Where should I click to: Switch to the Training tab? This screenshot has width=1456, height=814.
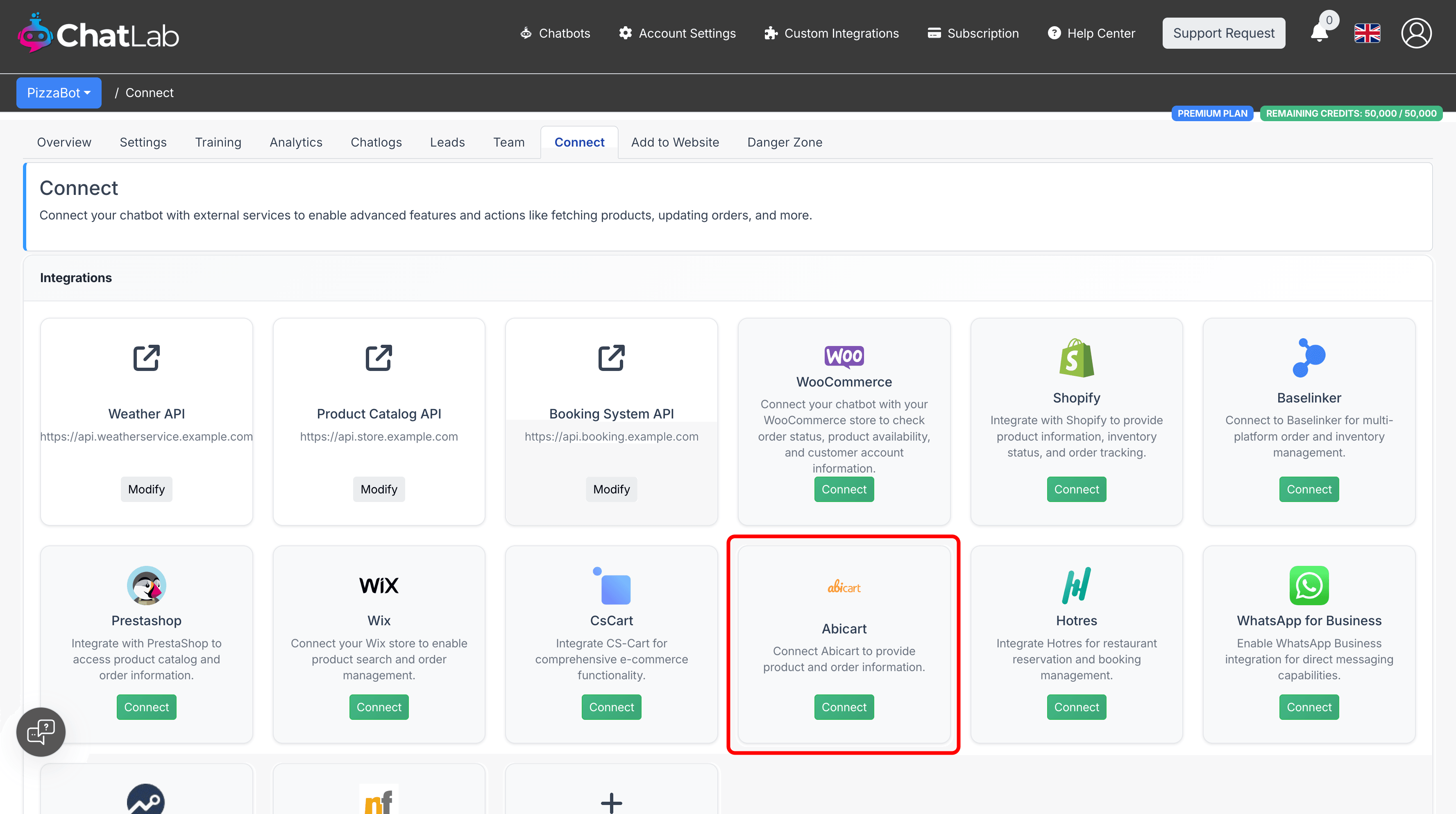pos(218,142)
